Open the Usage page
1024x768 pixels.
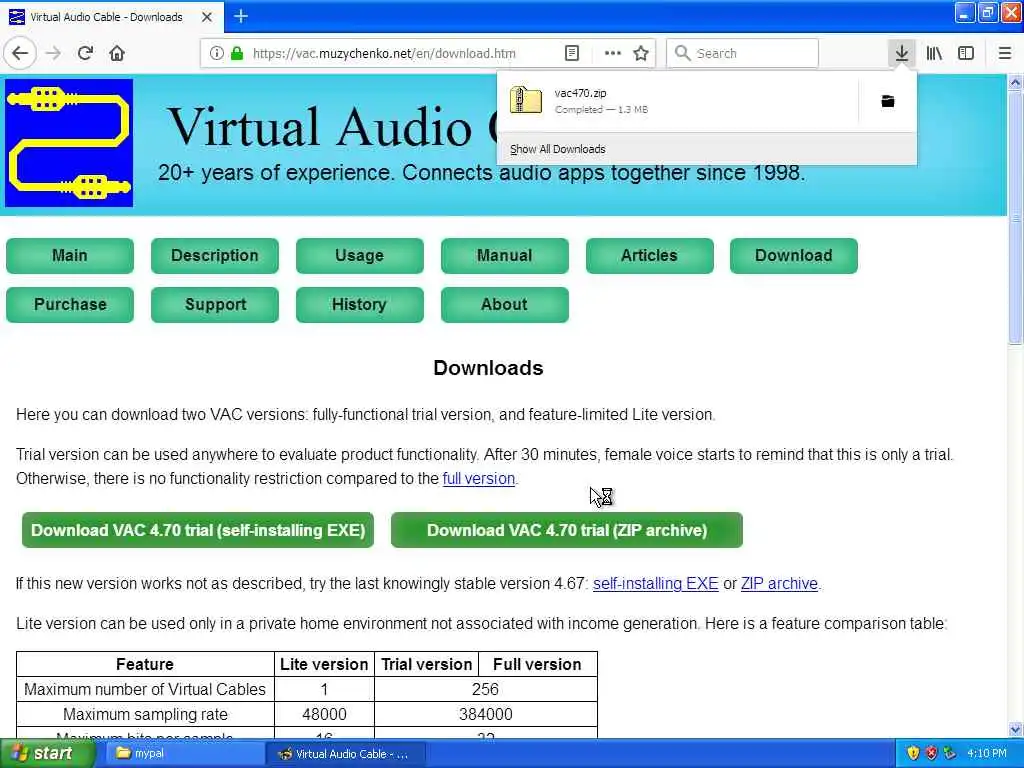[x=360, y=255]
